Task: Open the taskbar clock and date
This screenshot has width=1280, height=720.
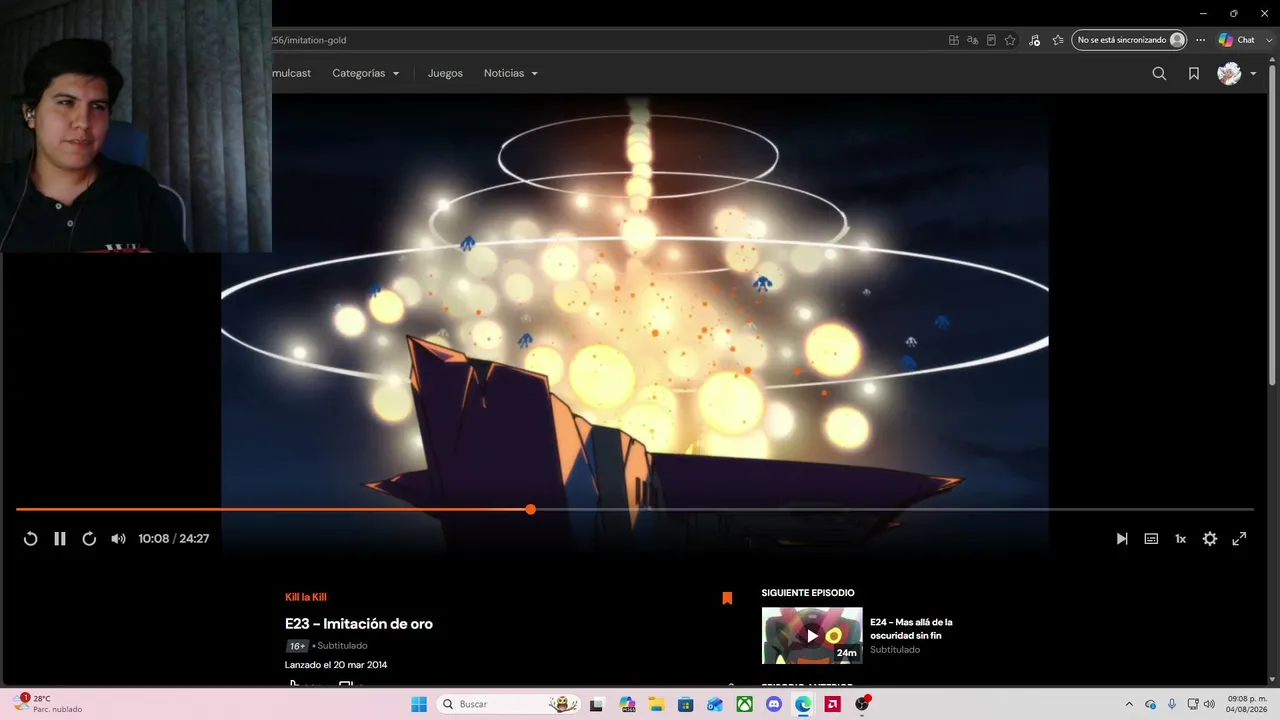Action: (1247, 704)
